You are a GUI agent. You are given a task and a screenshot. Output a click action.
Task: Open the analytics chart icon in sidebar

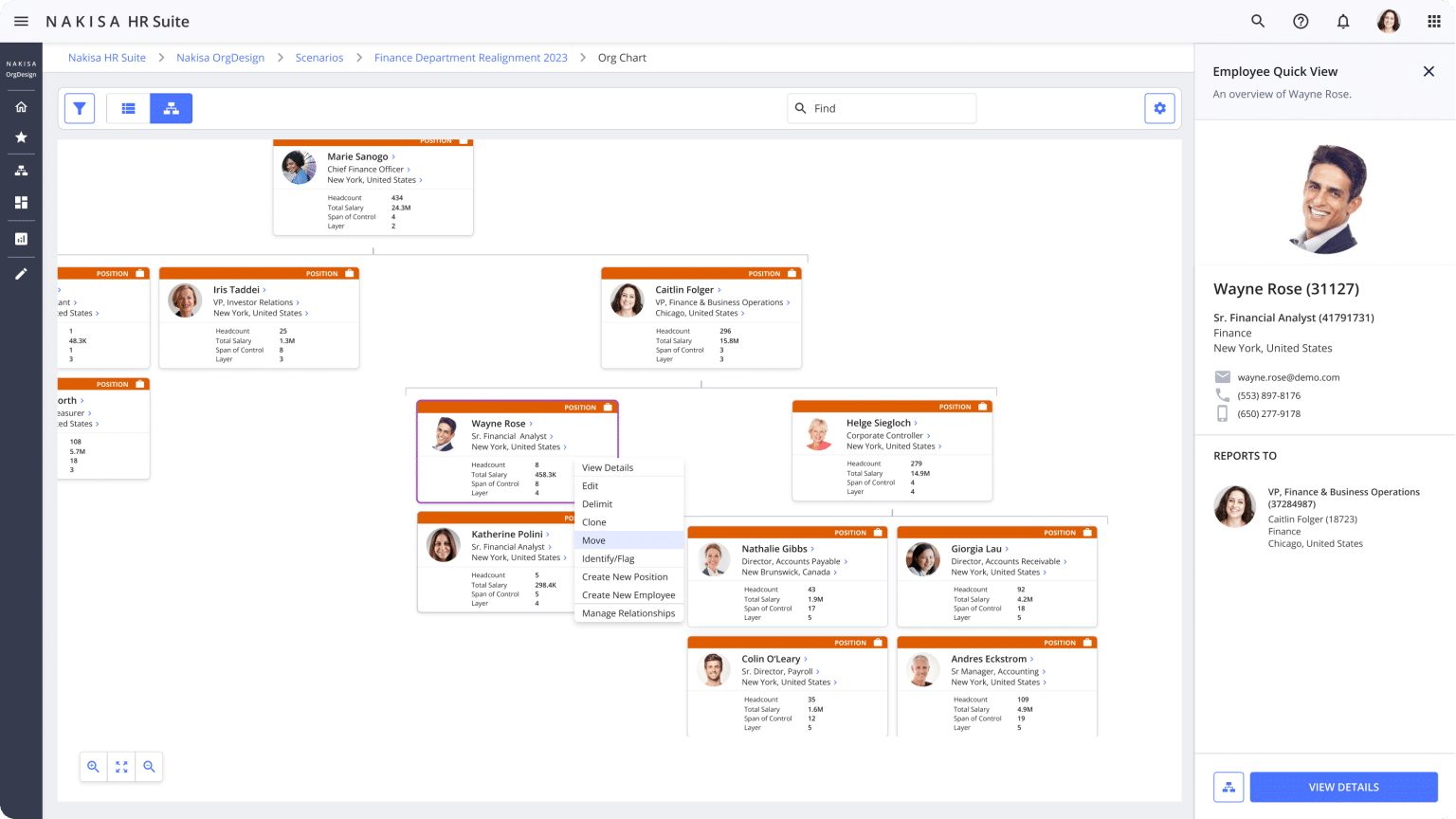21,238
